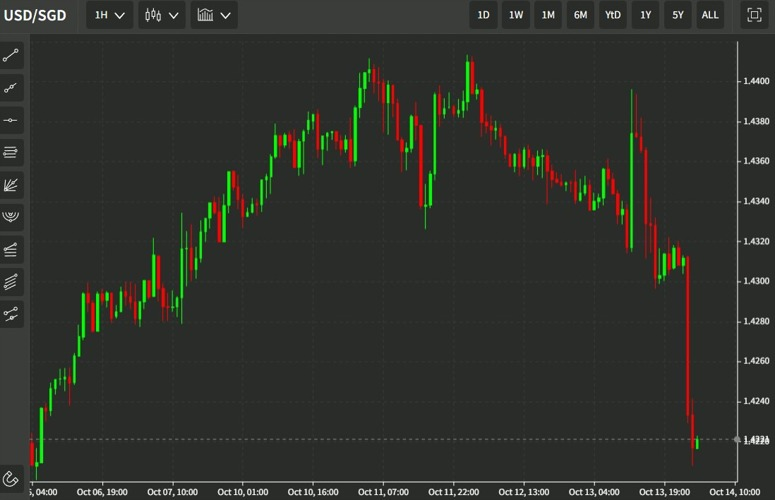Select the trend line drawing tool
This screenshot has height=500, width=775.
(x=11, y=55)
